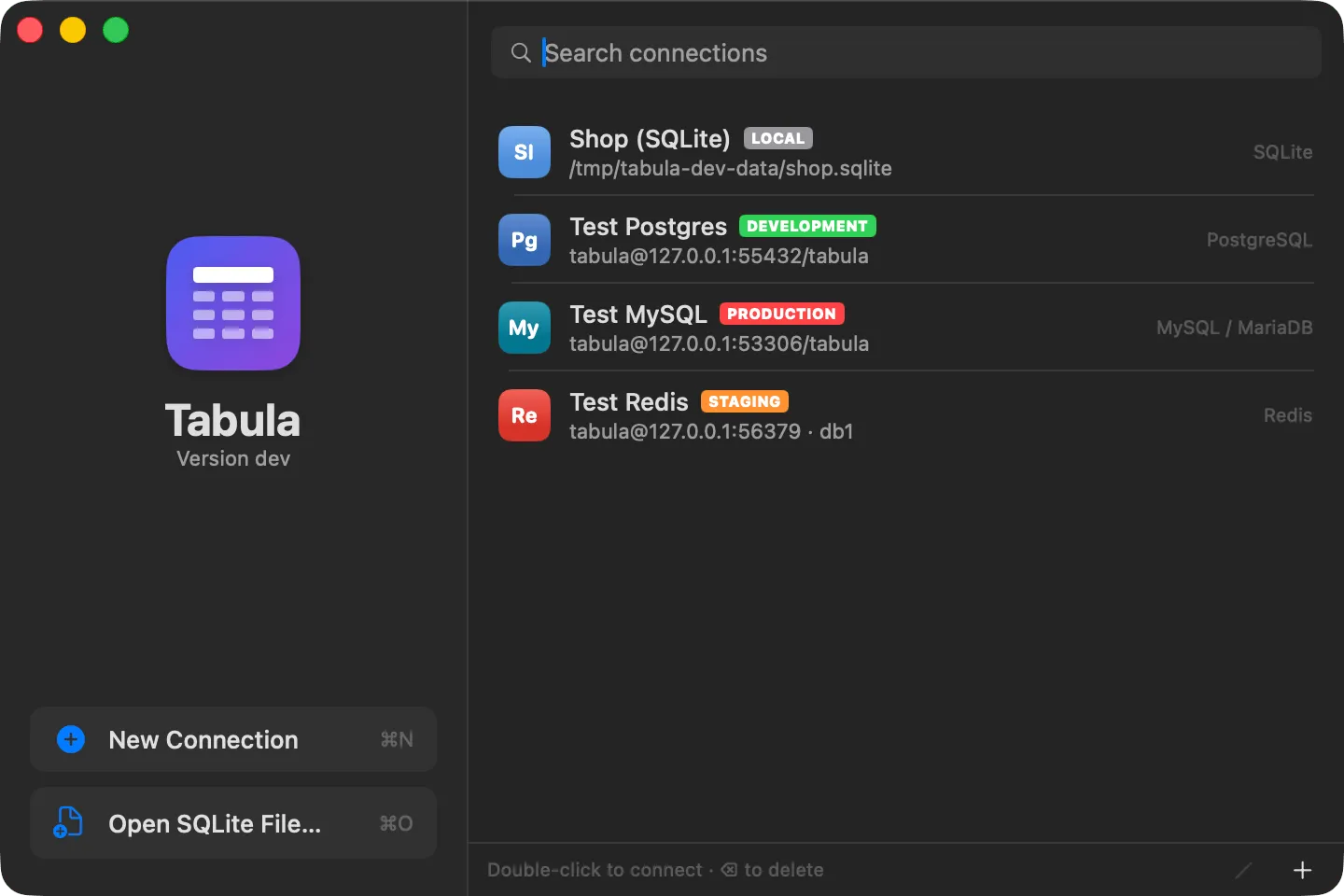Click the 'Tabula' title text

pos(233,420)
